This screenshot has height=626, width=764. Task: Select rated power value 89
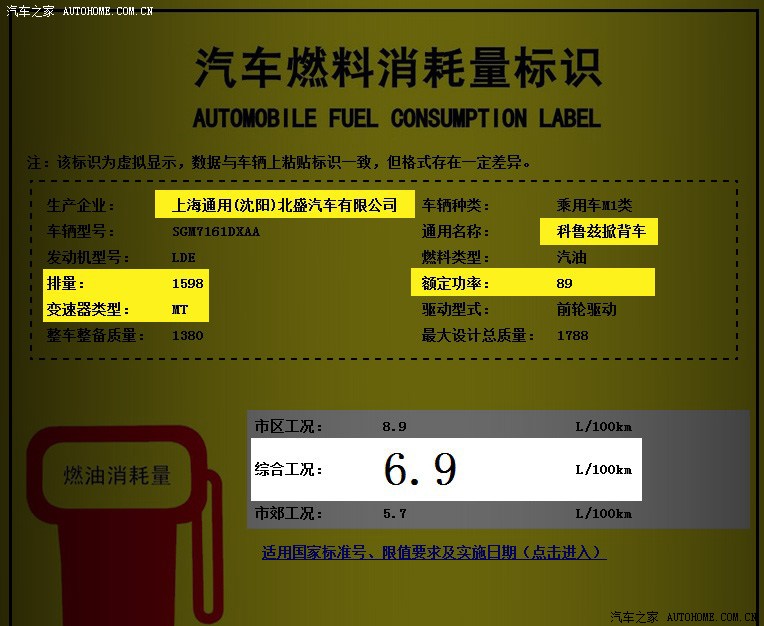[x=564, y=284]
